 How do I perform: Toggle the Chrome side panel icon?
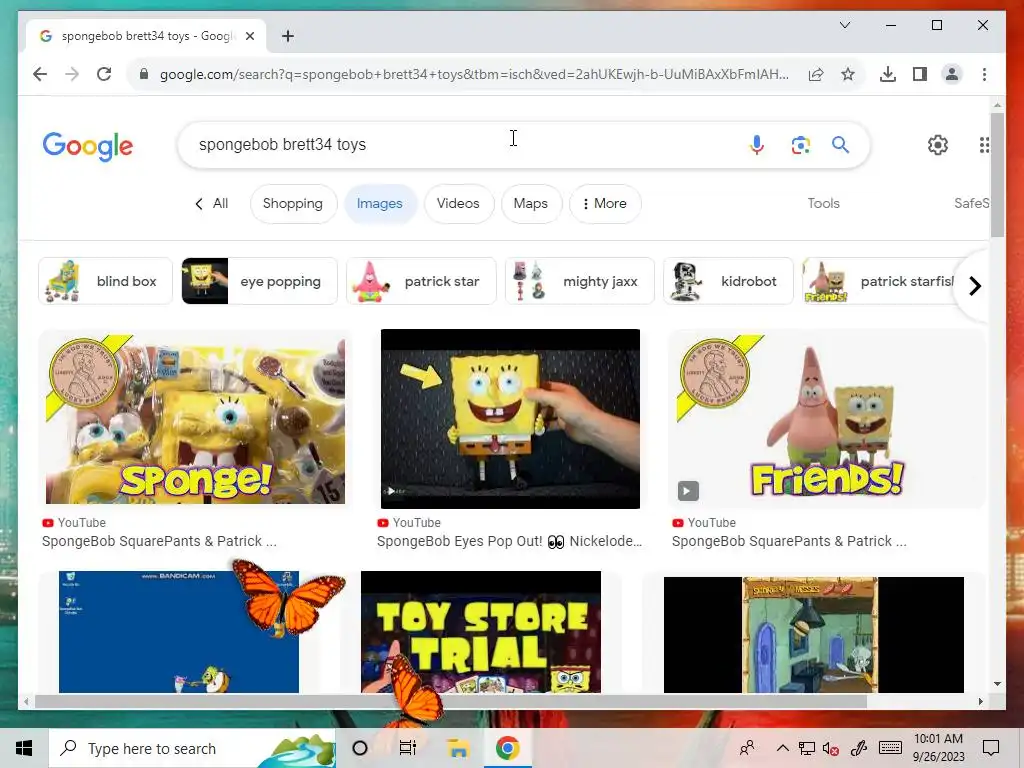(x=920, y=74)
